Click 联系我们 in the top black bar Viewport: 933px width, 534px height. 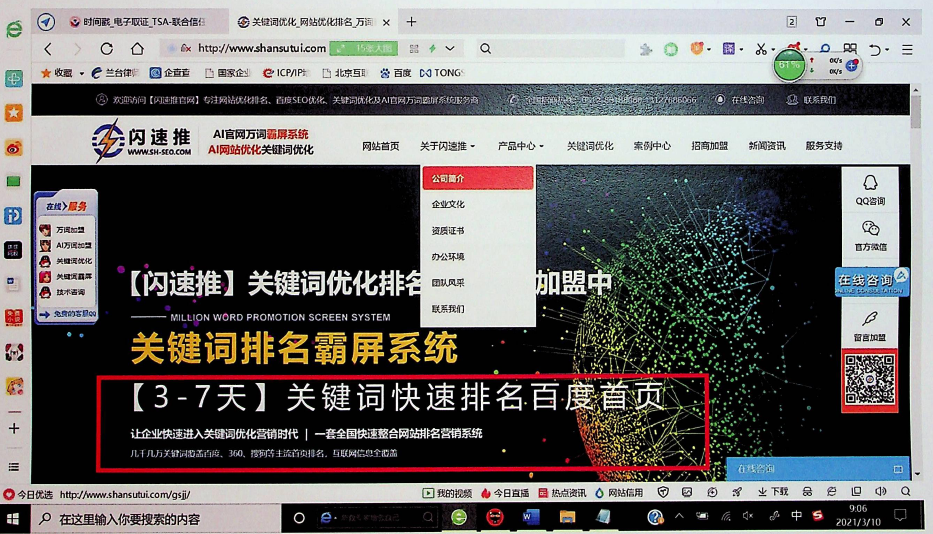[812, 100]
